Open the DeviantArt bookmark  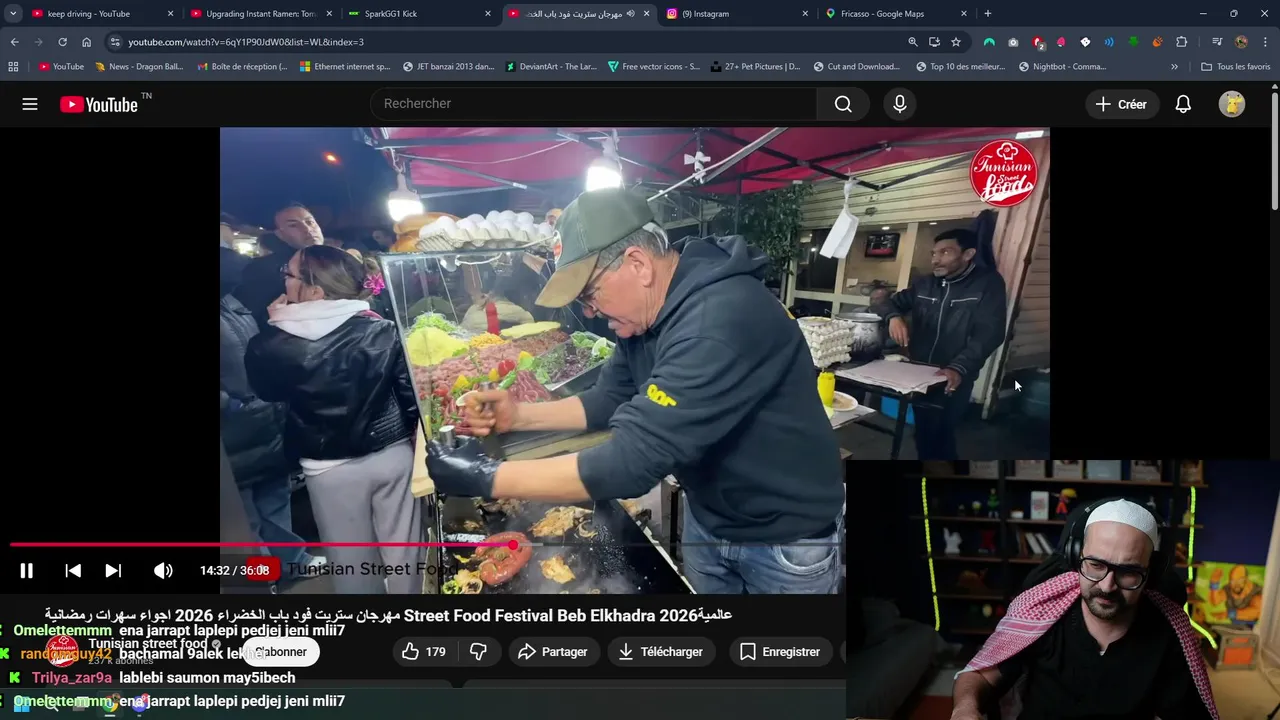click(551, 67)
